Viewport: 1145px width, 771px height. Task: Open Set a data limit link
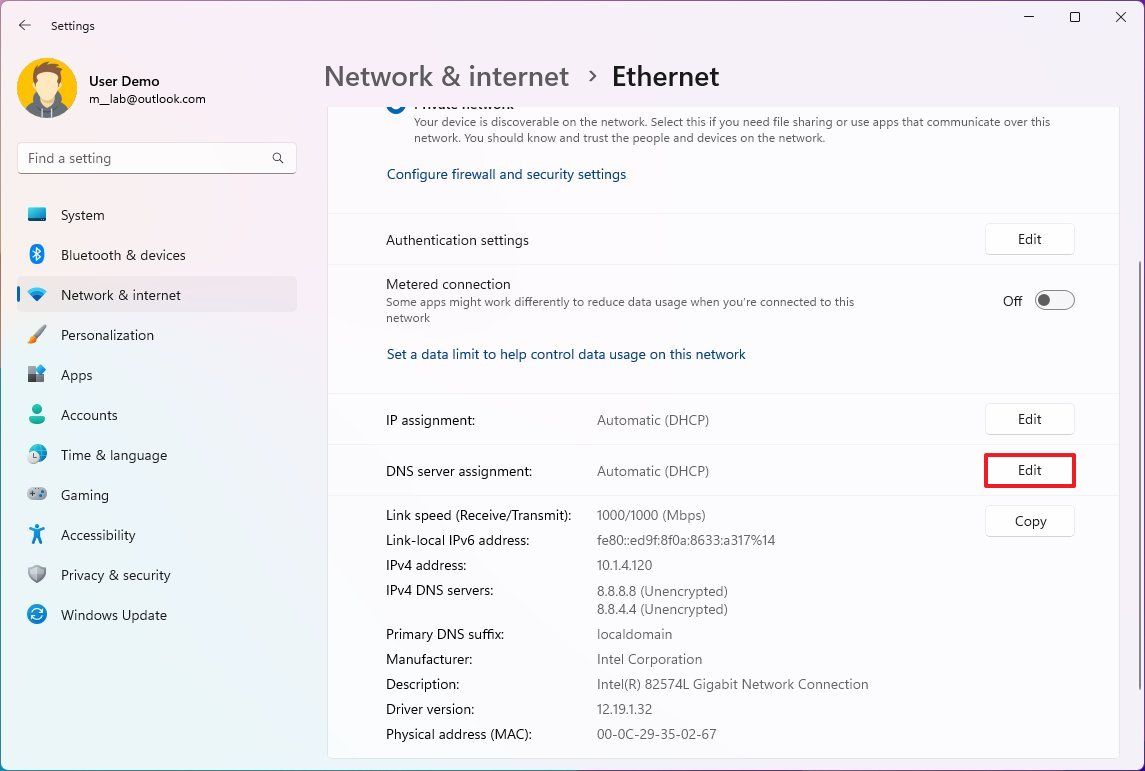click(565, 353)
